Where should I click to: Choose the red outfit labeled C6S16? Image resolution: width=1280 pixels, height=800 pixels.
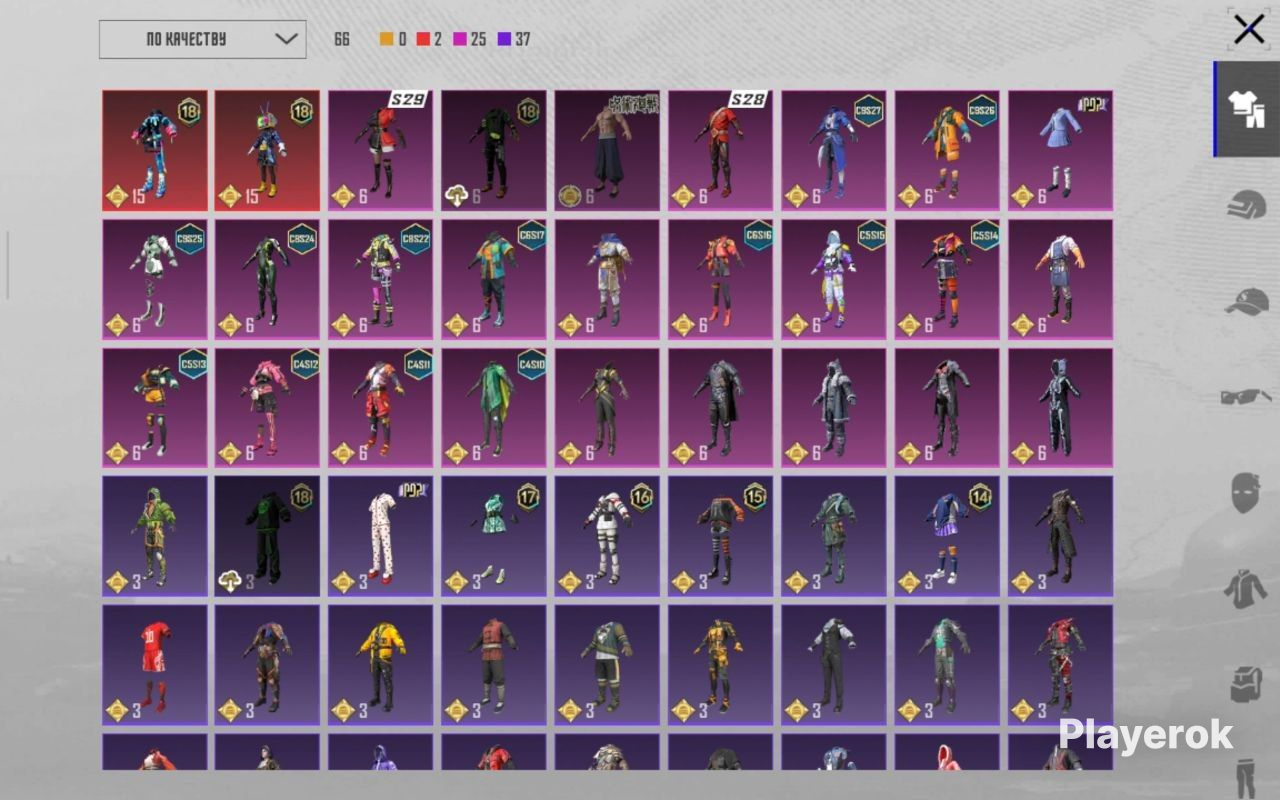tap(721, 279)
